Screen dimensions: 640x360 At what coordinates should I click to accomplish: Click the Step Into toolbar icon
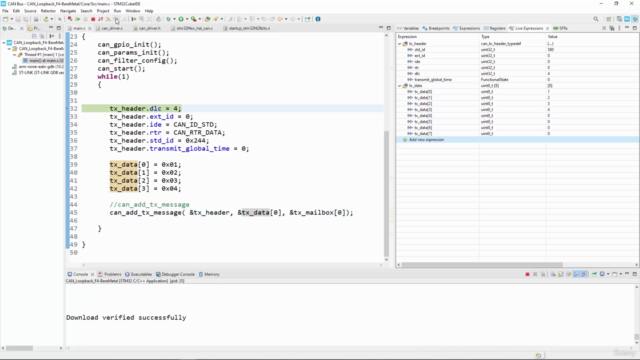pyautogui.click(x=108, y=19)
